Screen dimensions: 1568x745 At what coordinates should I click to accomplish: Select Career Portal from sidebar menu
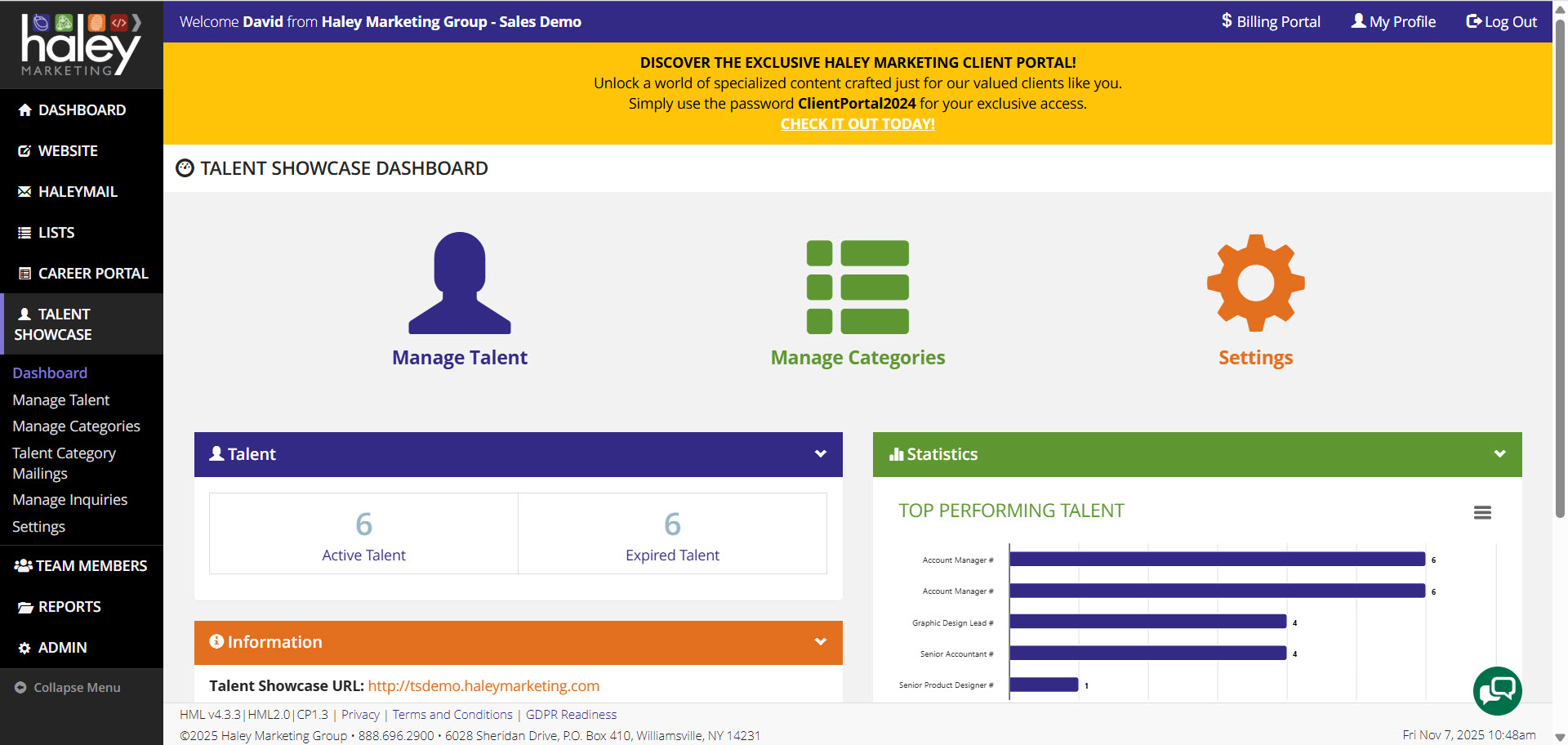[92, 274]
